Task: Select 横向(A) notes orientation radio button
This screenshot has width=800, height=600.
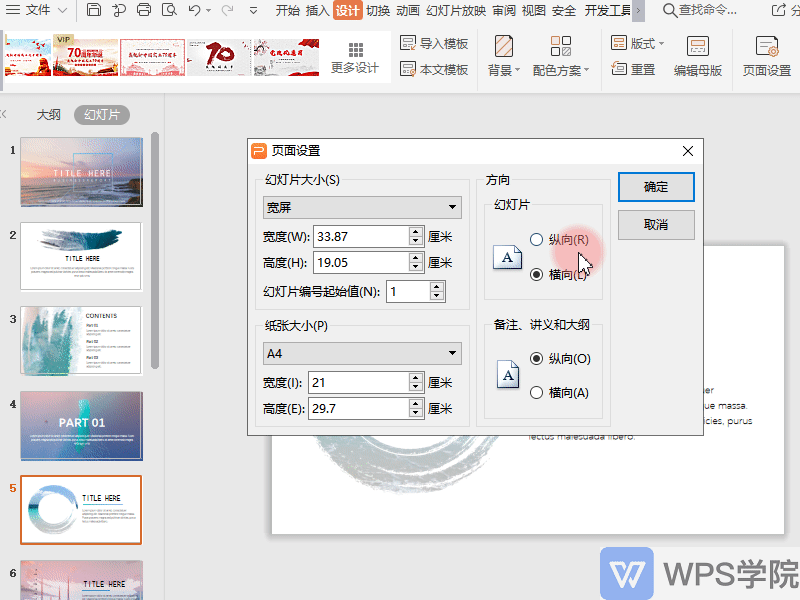Action: pyautogui.click(x=539, y=392)
